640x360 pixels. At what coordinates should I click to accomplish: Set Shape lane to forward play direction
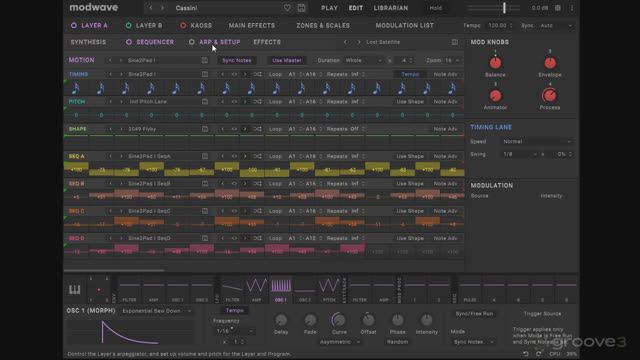coord(245,129)
